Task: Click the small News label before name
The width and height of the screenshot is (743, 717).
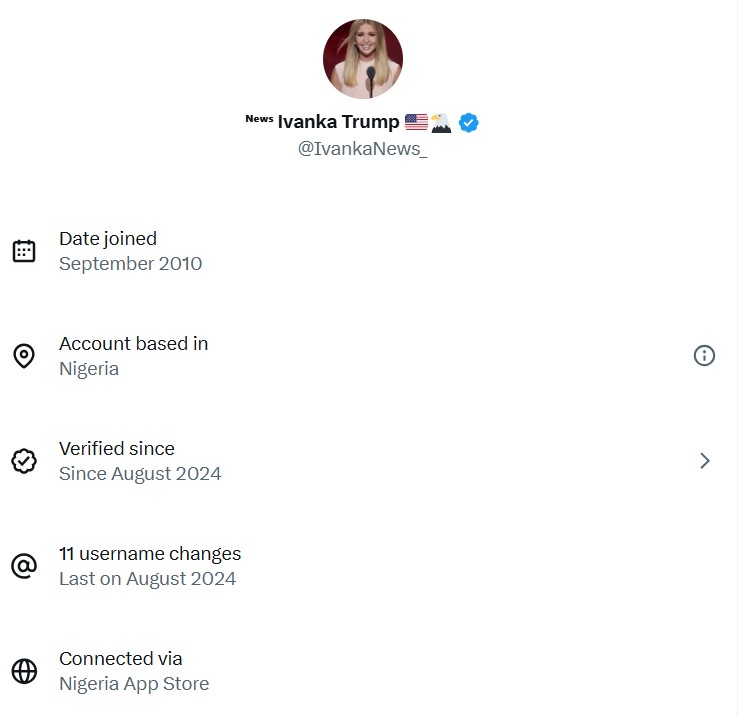Action: click(x=259, y=119)
